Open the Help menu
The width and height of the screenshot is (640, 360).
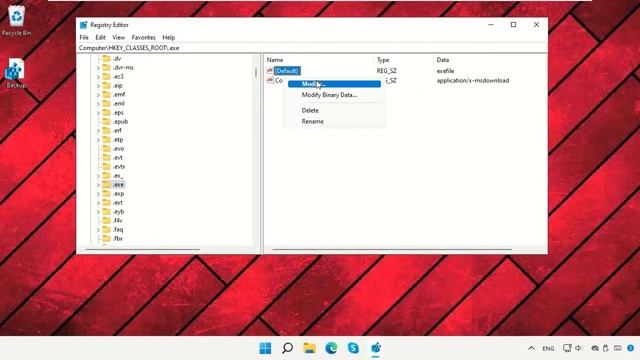point(169,38)
